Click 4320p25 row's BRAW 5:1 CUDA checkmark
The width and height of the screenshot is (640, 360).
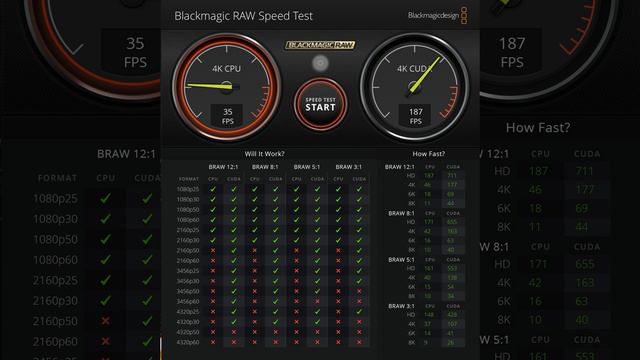pyautogui.click(x=317, y=311)
